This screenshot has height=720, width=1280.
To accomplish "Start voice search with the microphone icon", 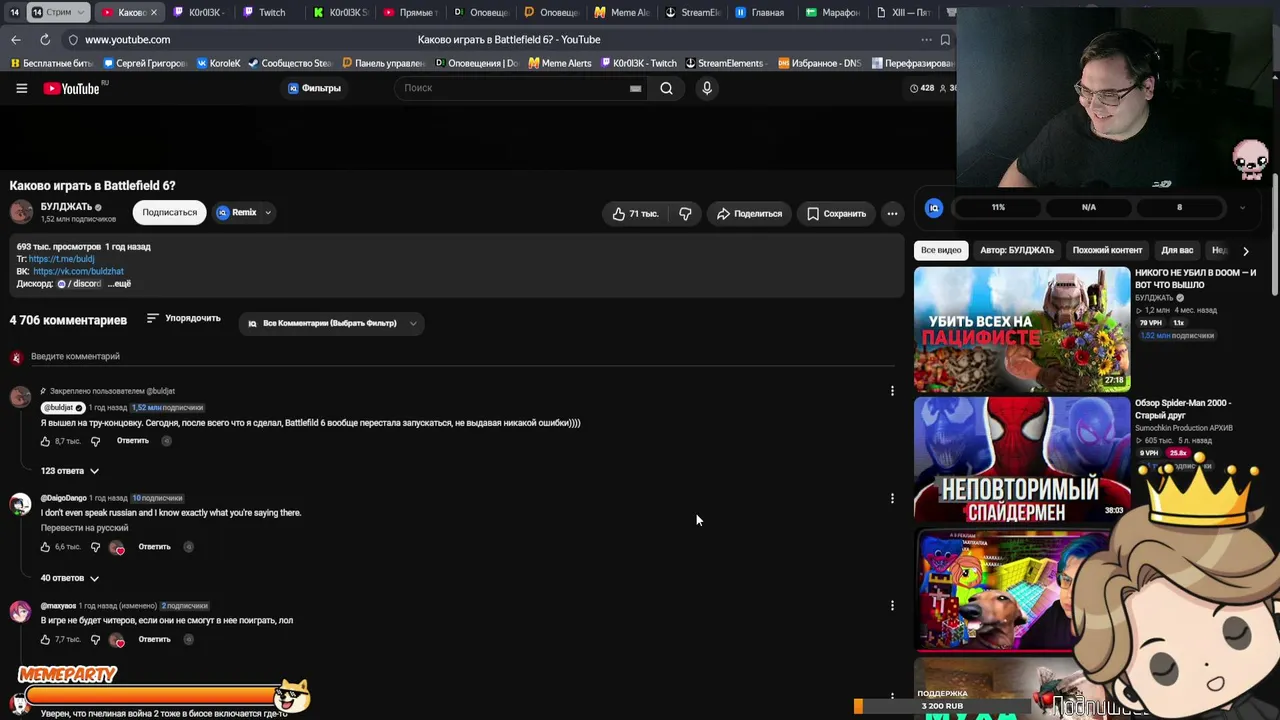I will [x=707, y=88].
